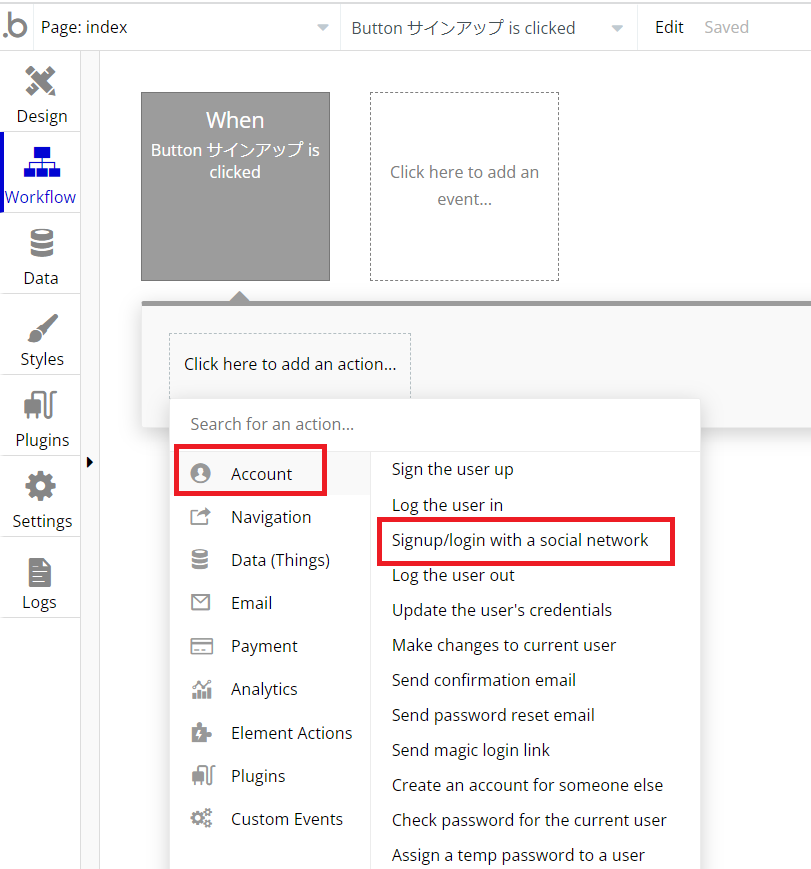Choose Send magic login link
The width and height of the screenshot is (811, 869).
[x=471, y=750]
